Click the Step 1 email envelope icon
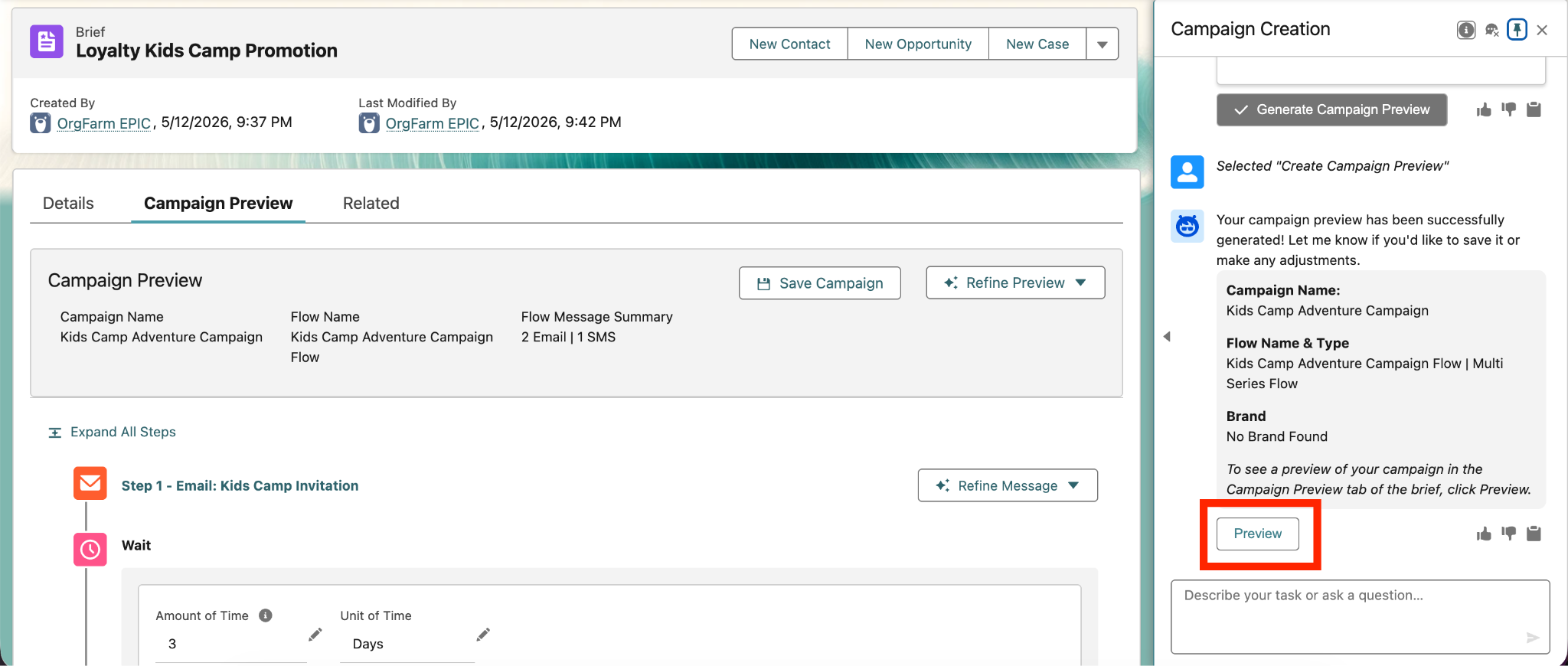This screenshot has height=666, width=1568. [x=90, y=483]
